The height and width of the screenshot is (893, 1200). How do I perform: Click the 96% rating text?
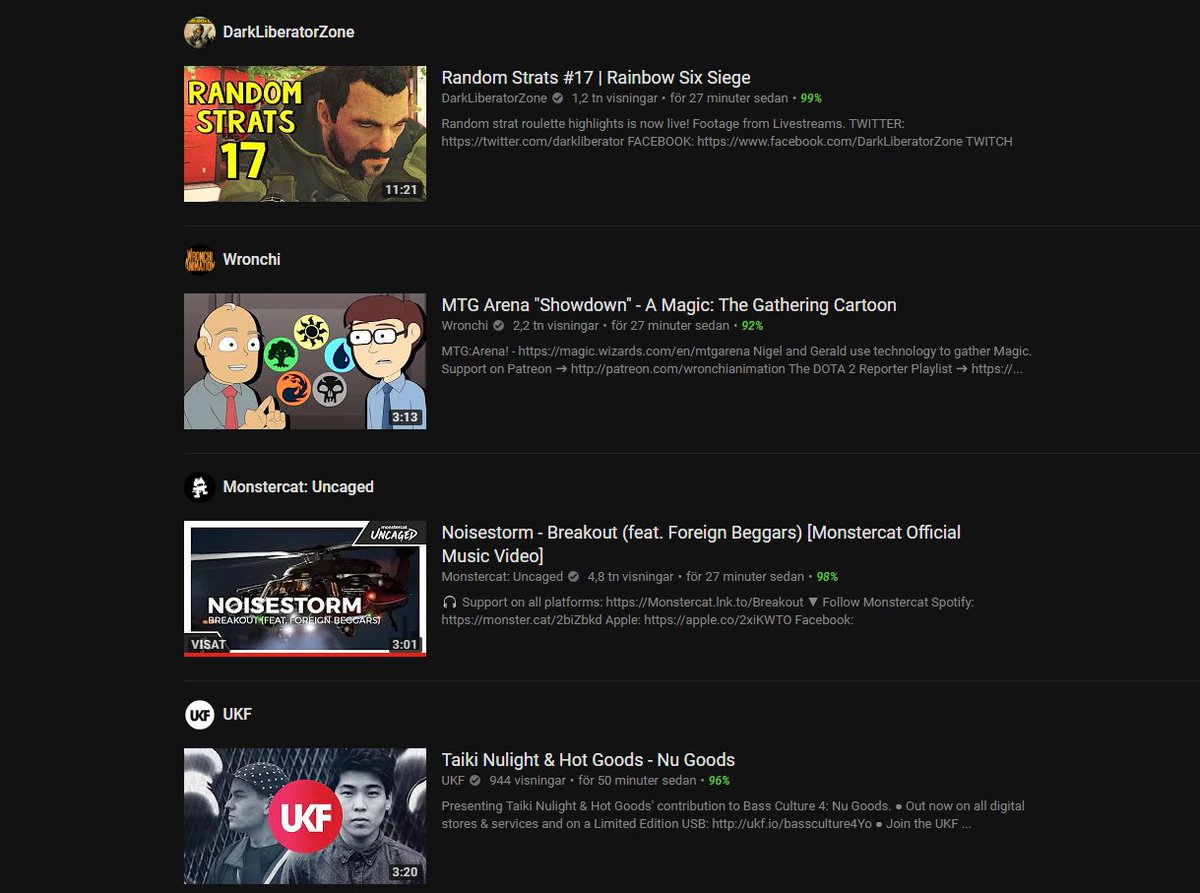click(x=719, y=780)
